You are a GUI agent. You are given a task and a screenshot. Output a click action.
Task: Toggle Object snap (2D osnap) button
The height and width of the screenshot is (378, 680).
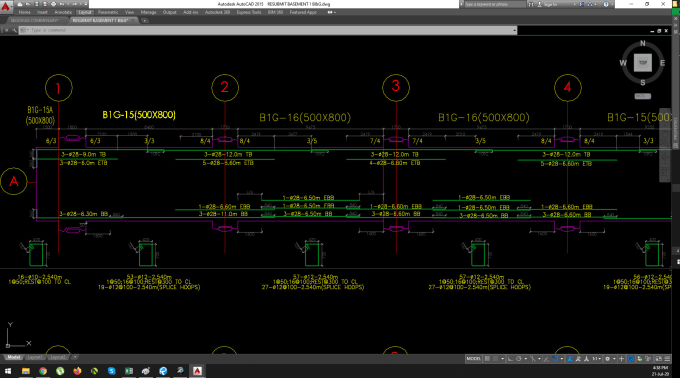555,359
